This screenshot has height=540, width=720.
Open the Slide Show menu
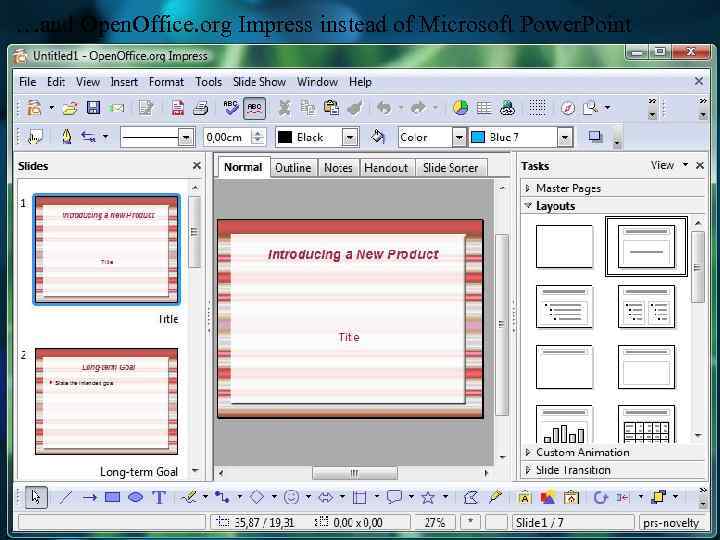point(259,82)
